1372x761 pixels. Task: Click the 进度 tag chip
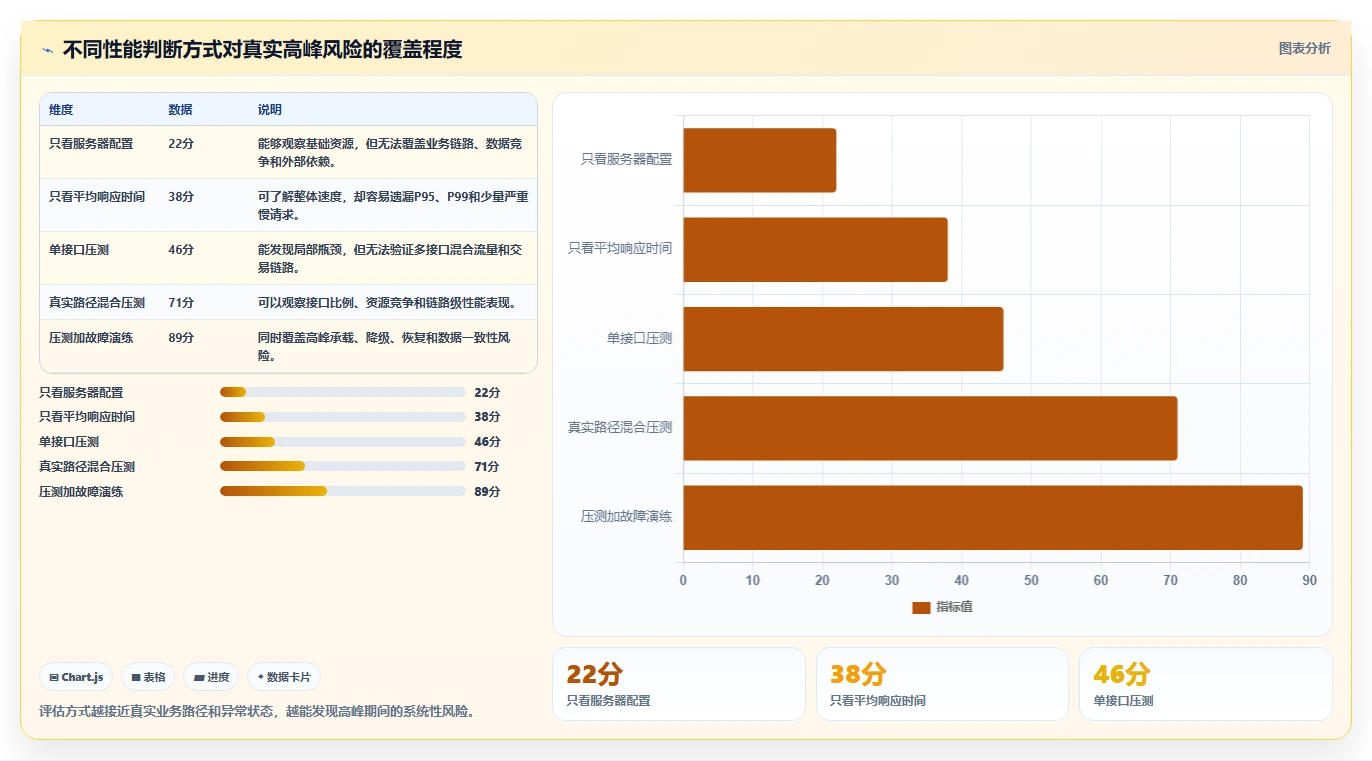(211, 677)
